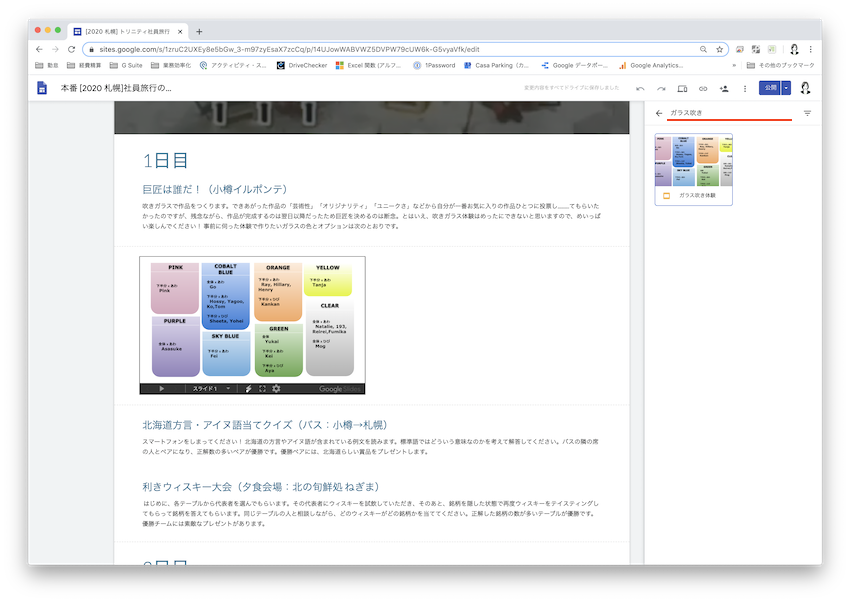
Task: Open the search filter options
Action: click(x=807, y=113)
